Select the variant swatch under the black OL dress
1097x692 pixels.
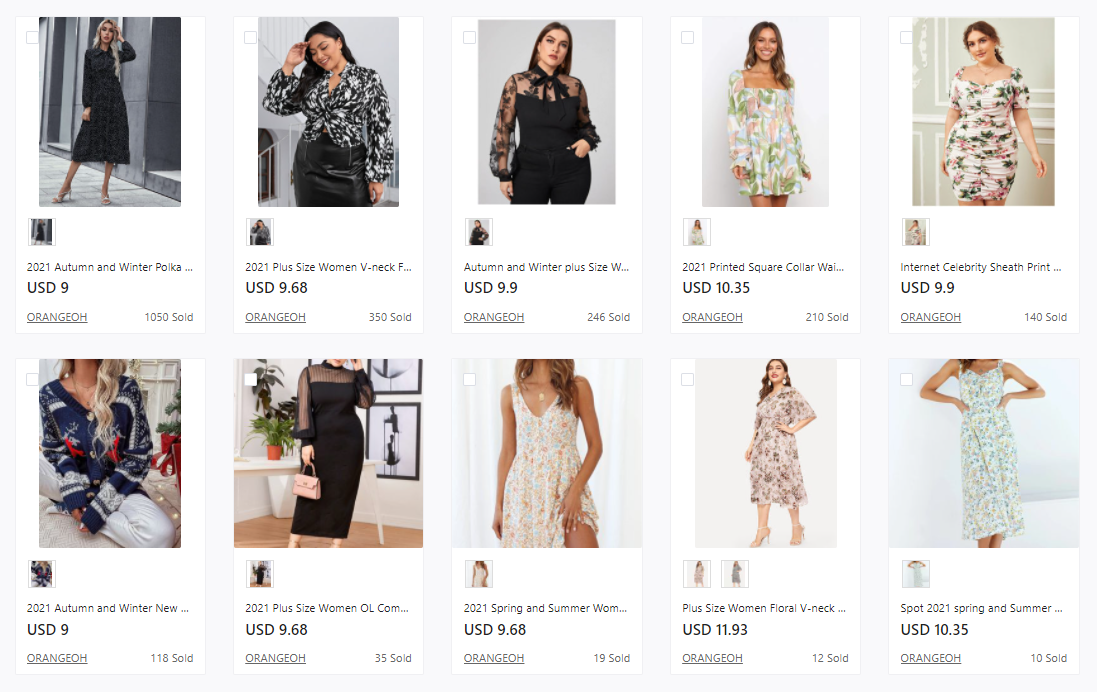coord(260,574)
